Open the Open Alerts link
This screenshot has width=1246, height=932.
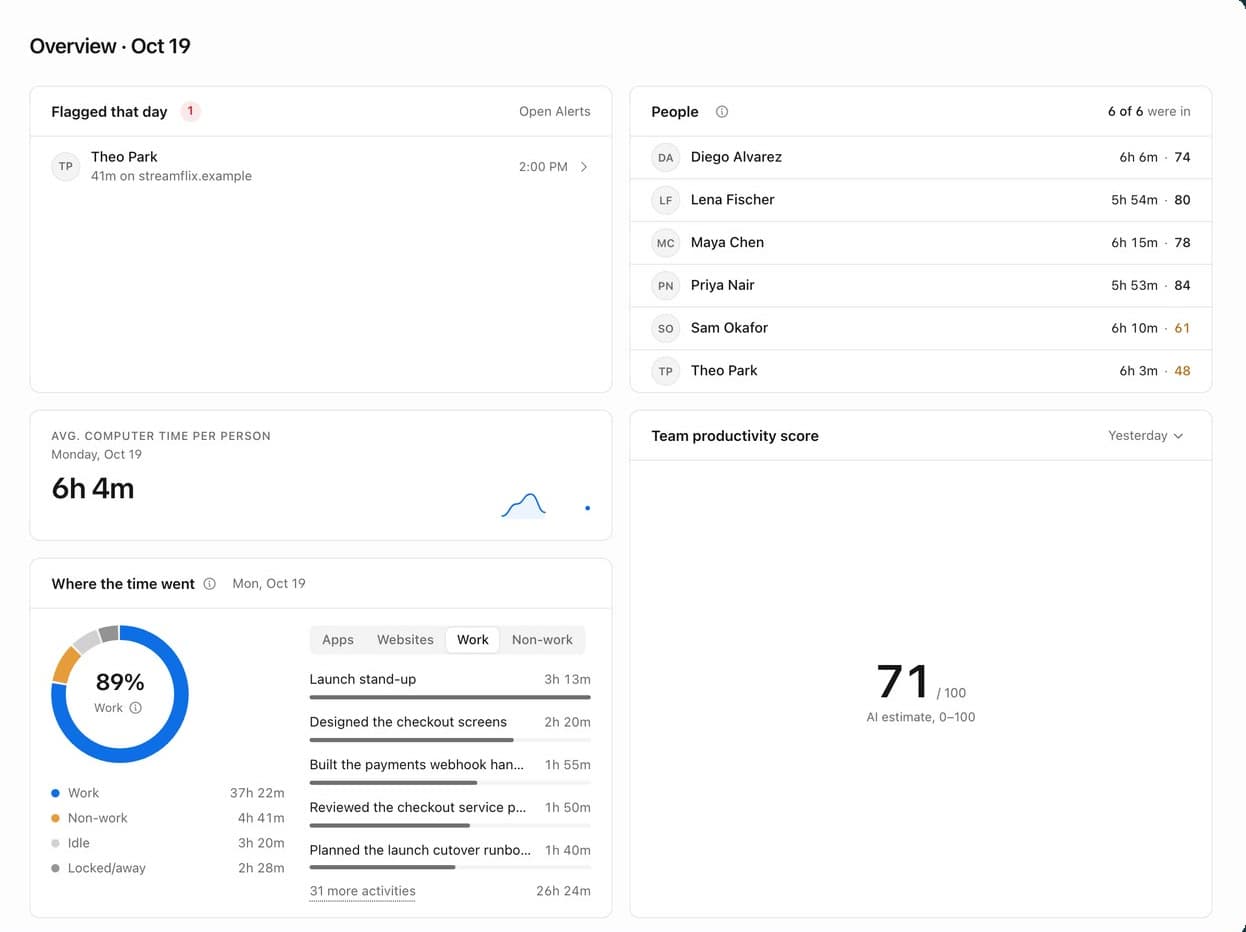coord(555,112)
